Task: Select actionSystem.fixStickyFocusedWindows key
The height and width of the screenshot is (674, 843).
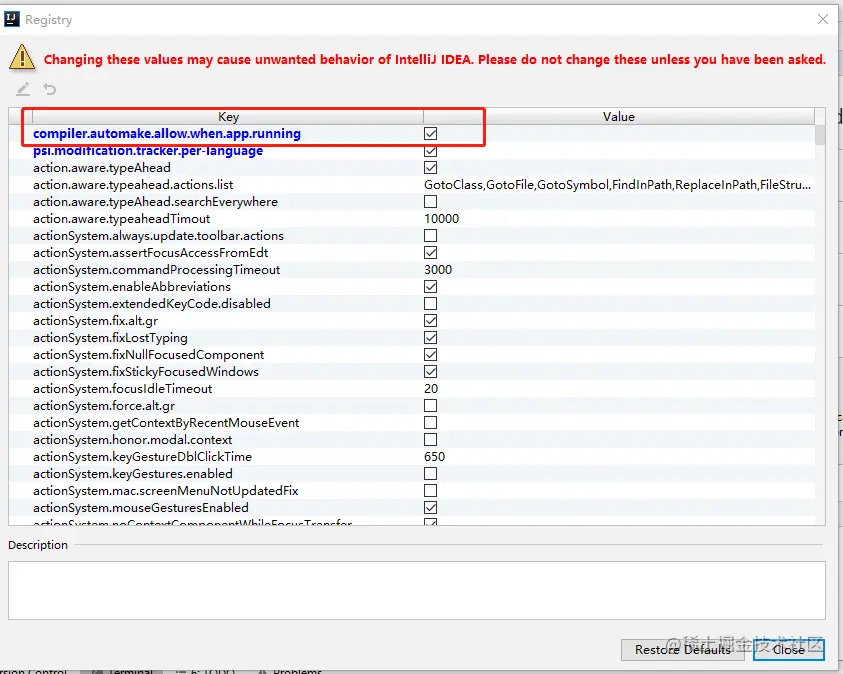Action: (x=146, y=372)
